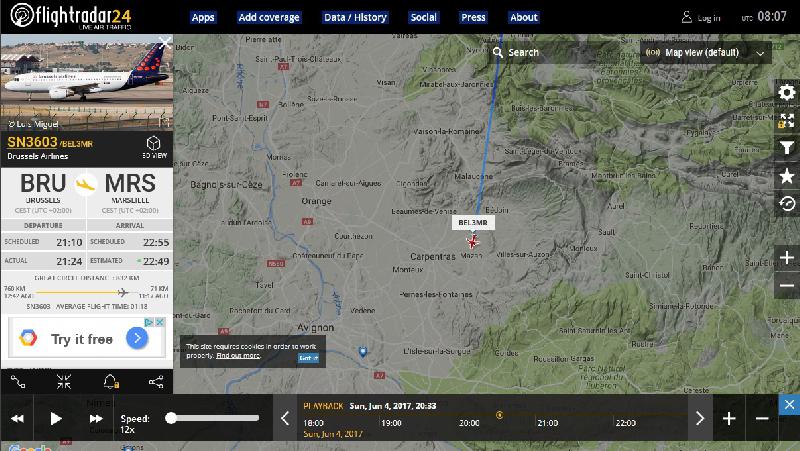
Task: Open the bookmarks star icon
Action: (x=787, y=176)
